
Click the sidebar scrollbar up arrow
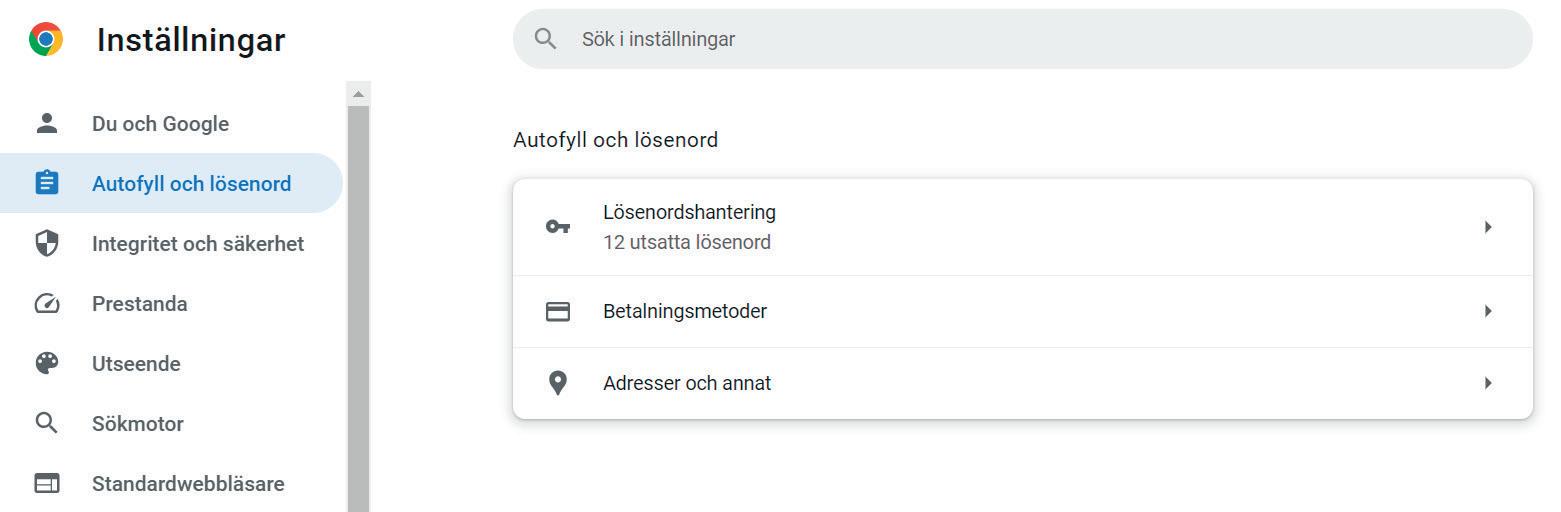[358, 93]
